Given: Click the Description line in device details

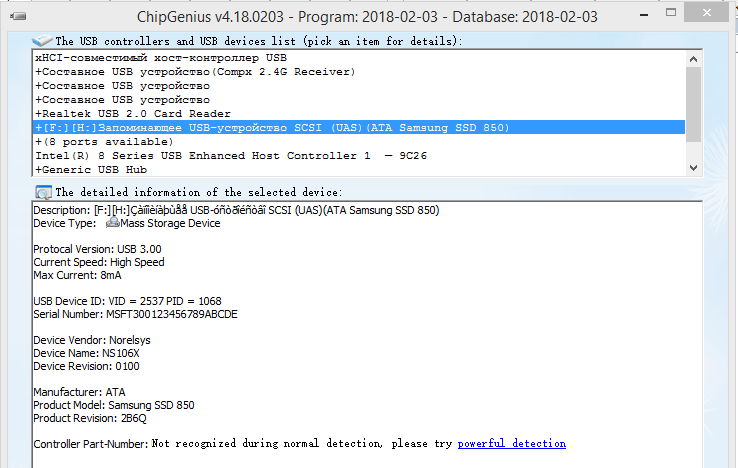Looking at the screenshot, I should tap(236, 210).
